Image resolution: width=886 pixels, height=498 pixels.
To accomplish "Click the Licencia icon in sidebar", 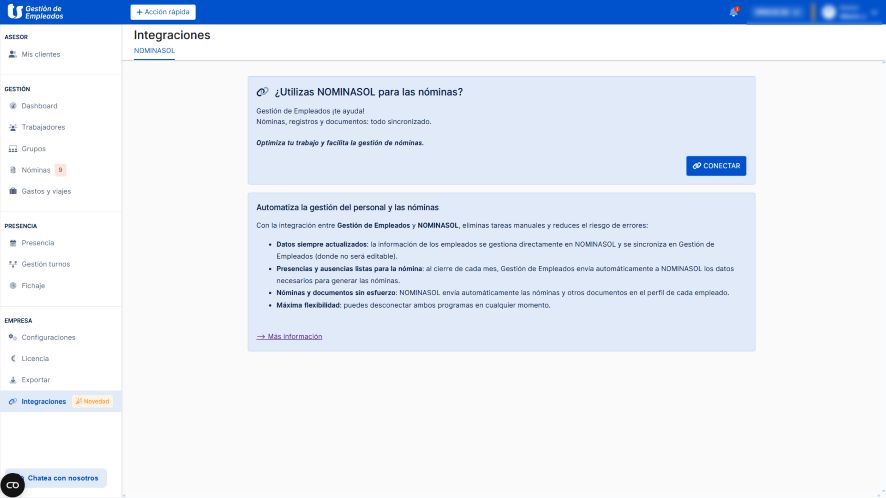I will [x=12, y=358].
